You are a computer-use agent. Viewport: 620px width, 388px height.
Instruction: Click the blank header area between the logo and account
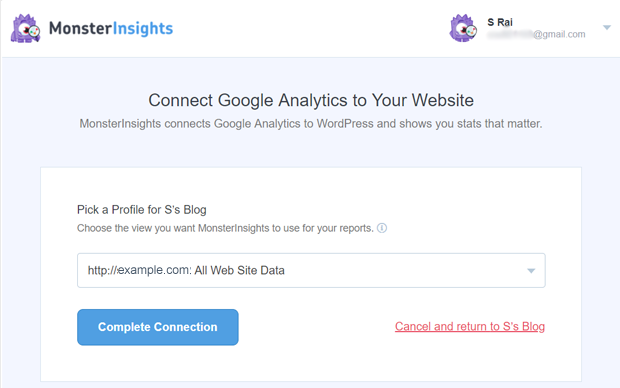pos(310,28)
